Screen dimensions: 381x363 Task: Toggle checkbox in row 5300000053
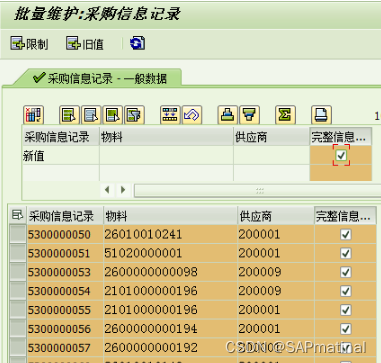346,272
